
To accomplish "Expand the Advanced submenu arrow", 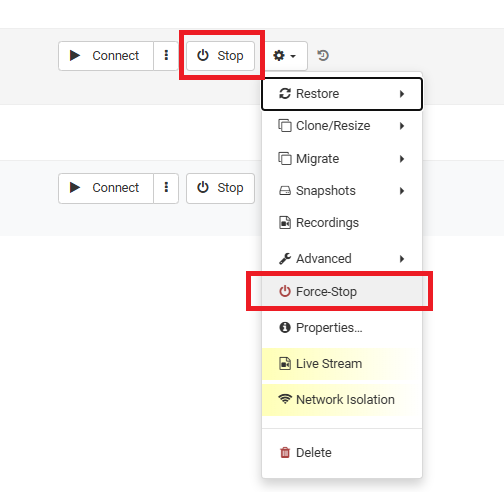I will pos(402,259).
